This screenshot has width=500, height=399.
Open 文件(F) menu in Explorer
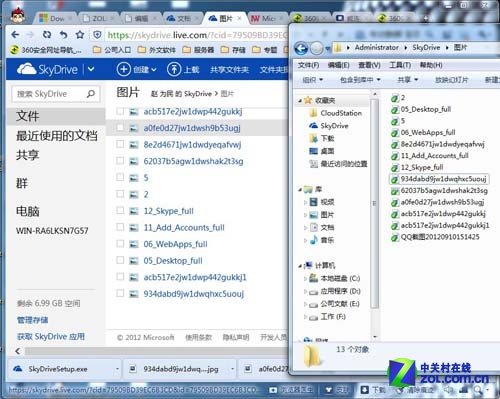click(308, 65)
